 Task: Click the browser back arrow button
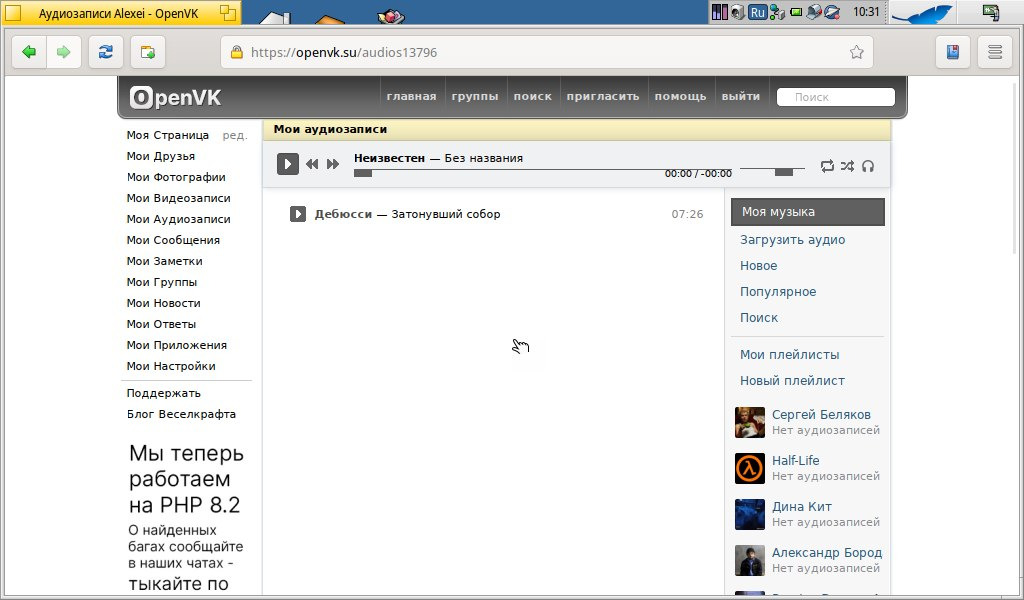tap(29, 52)
